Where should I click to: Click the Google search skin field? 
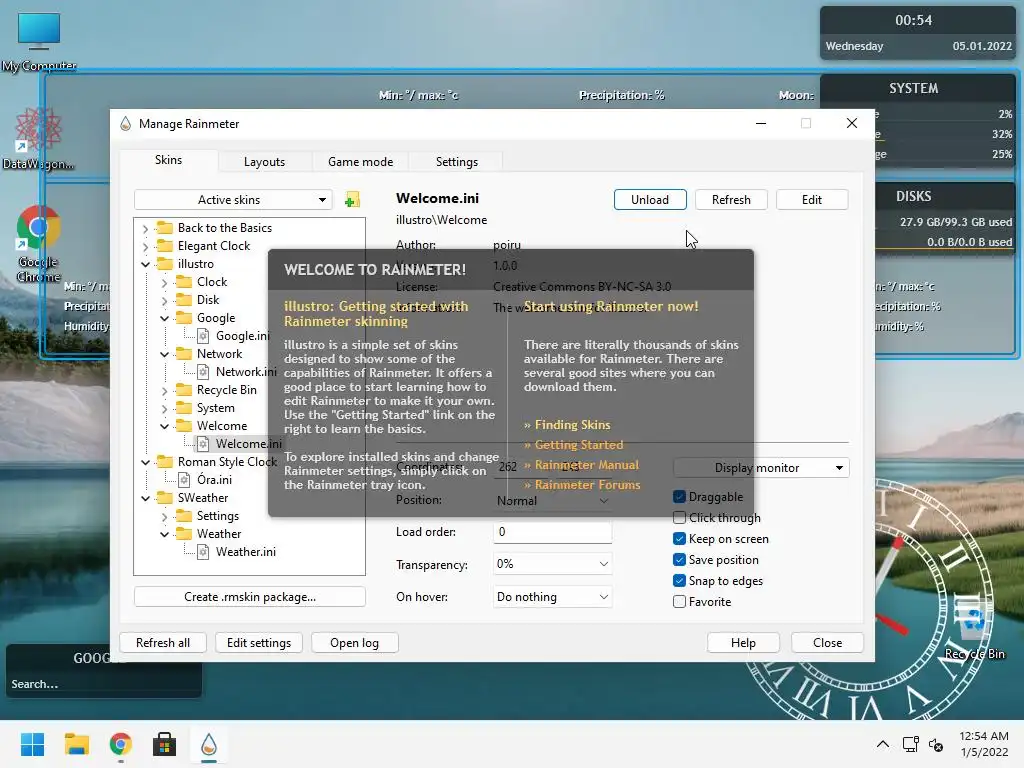click(103, 684)
